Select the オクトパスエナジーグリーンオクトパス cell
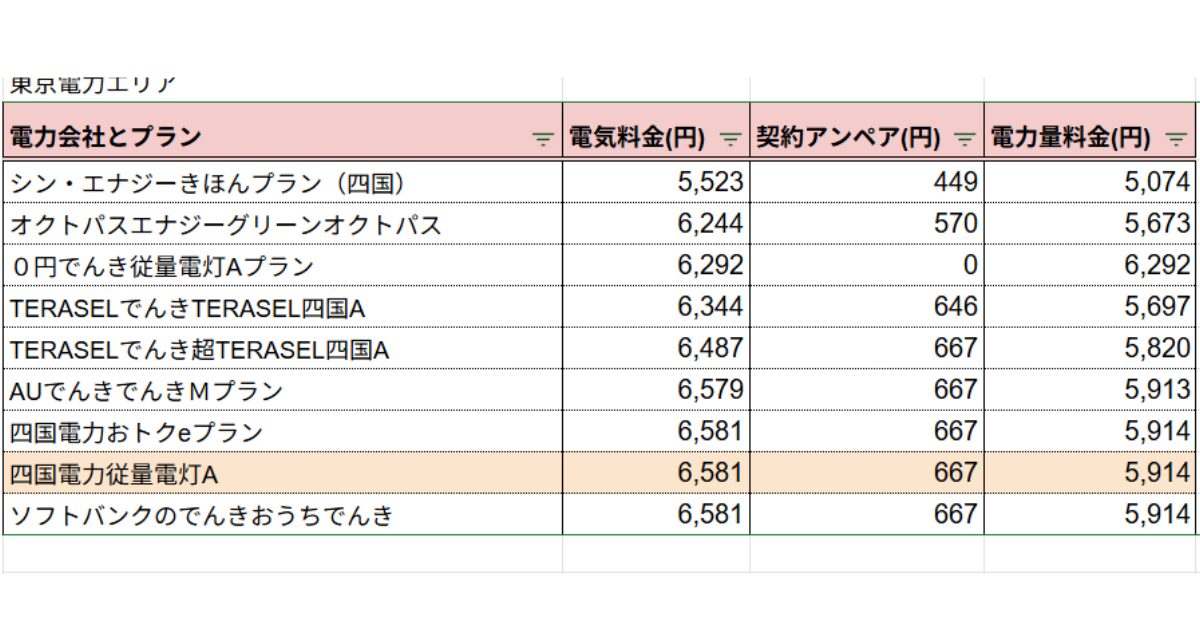Screen dimensions: 1200x630 [x=282, y=223]
